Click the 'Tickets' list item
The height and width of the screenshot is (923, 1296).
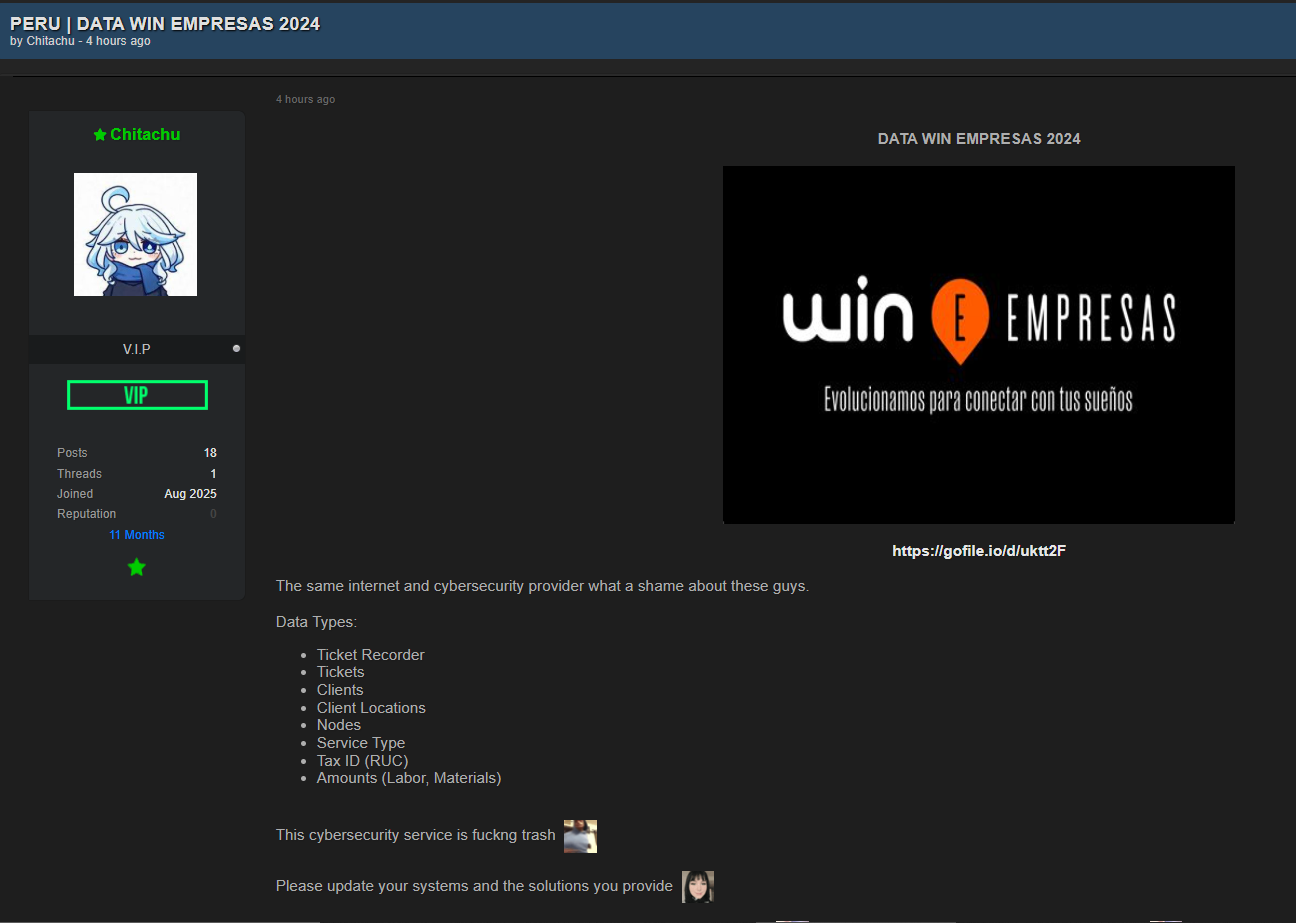pyautogui.click(x=341, y=672)
